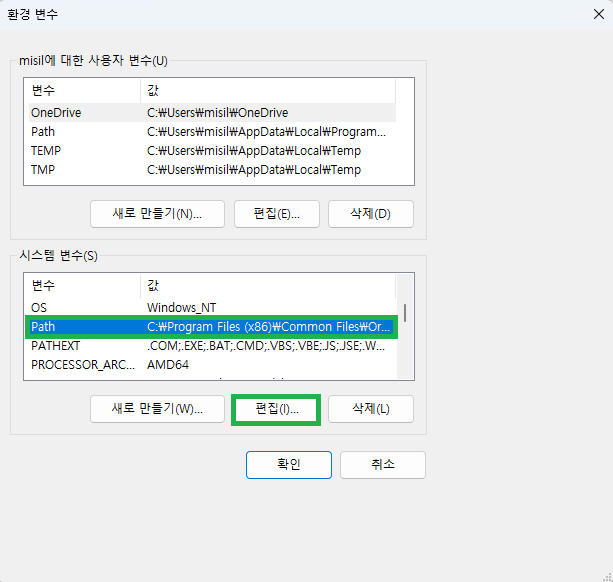Viewport: 613px width, 582px height.
Task: Click user Path value ending in Program...
Action: (x=266, y=132)
